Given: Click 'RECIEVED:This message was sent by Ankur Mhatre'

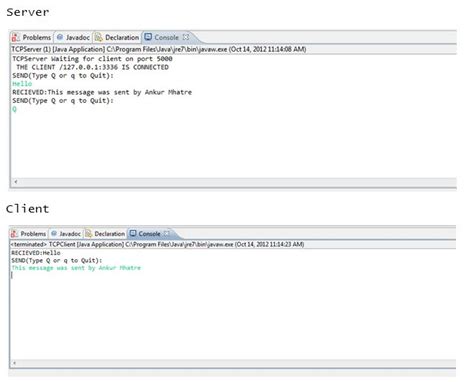Looking at the screenshot, I should coord(102,92).
